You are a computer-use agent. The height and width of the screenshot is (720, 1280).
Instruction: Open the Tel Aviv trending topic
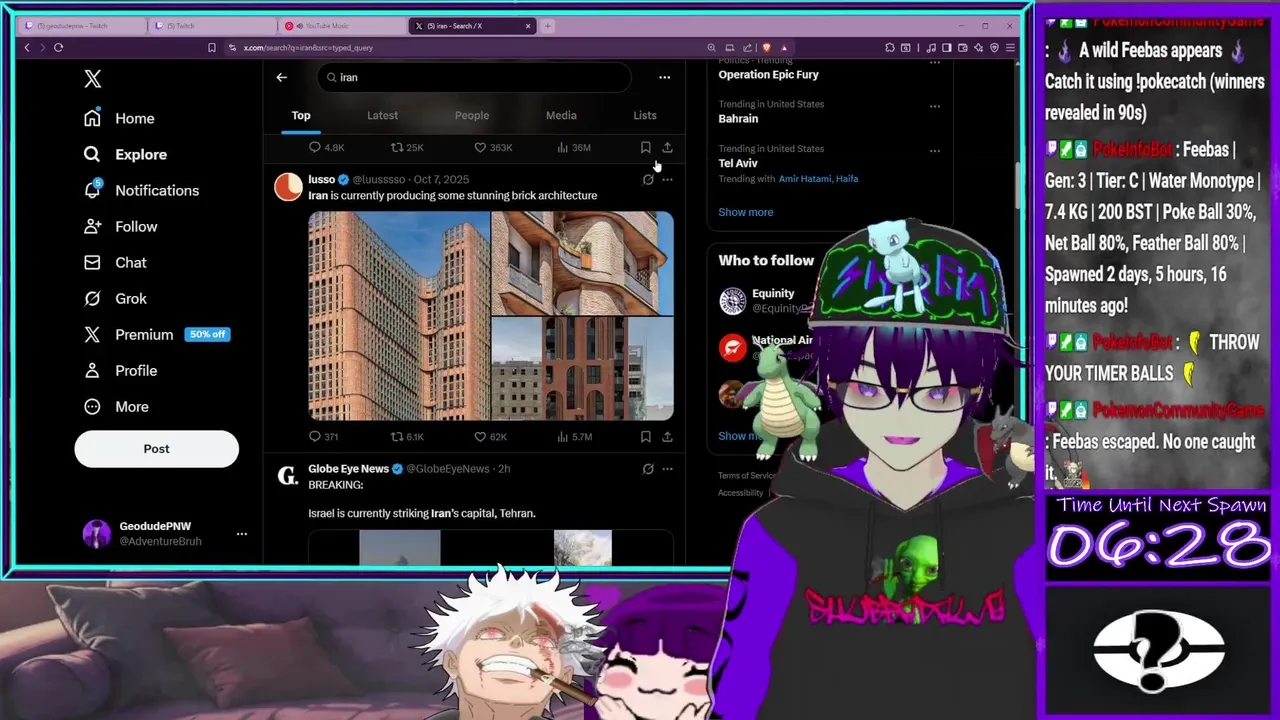[738, 163]
